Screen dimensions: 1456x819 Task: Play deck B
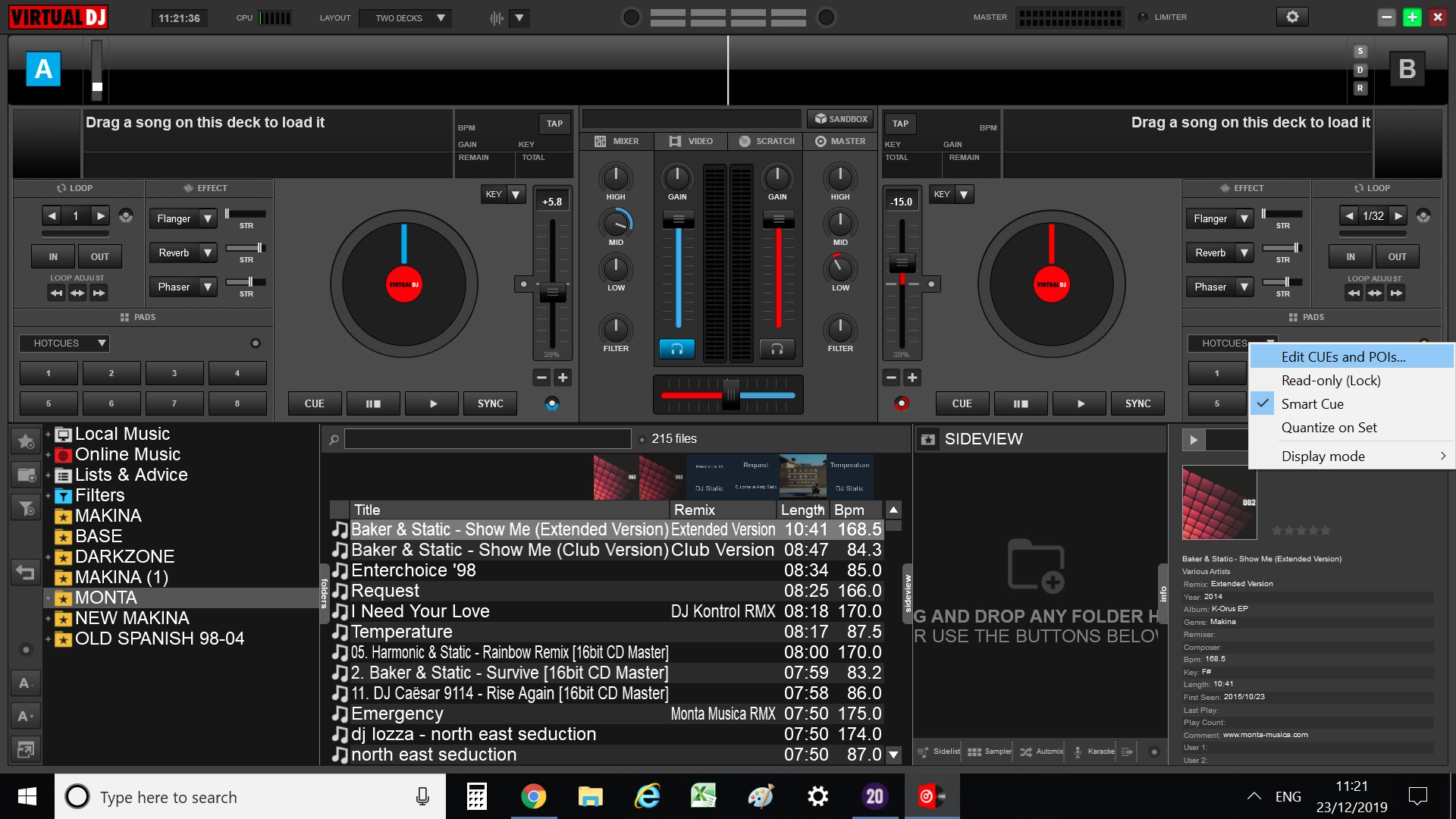click(x=1080, y=403)
